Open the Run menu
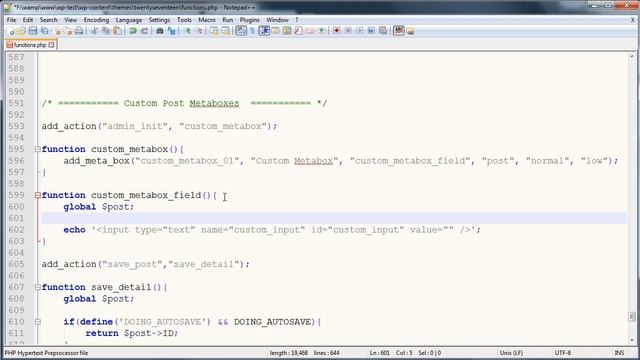This screenshot has height=360, width=640. 228,20
